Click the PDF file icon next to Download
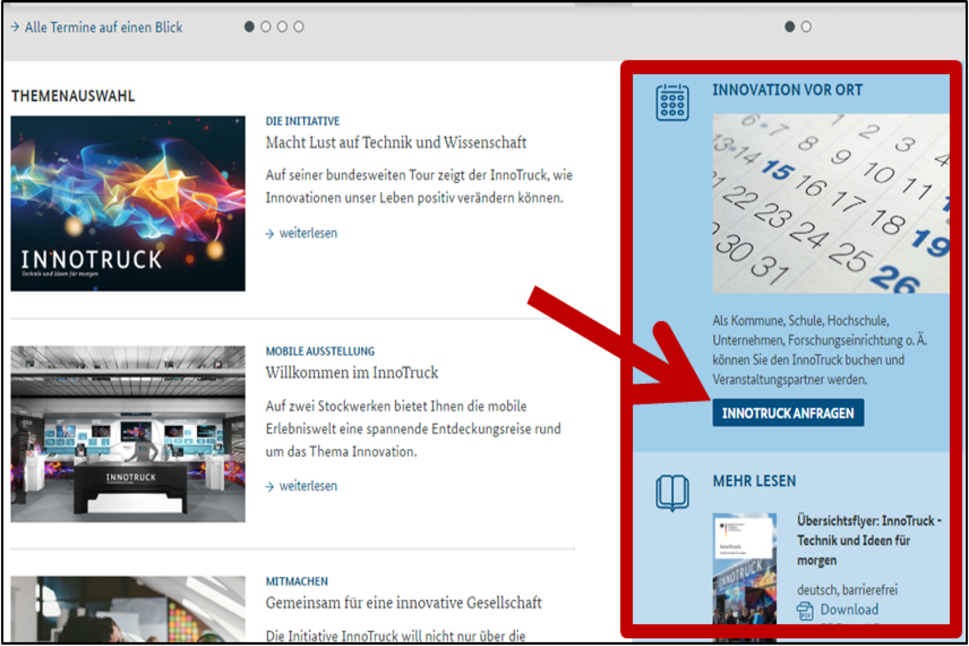 [x=805, y=610]
